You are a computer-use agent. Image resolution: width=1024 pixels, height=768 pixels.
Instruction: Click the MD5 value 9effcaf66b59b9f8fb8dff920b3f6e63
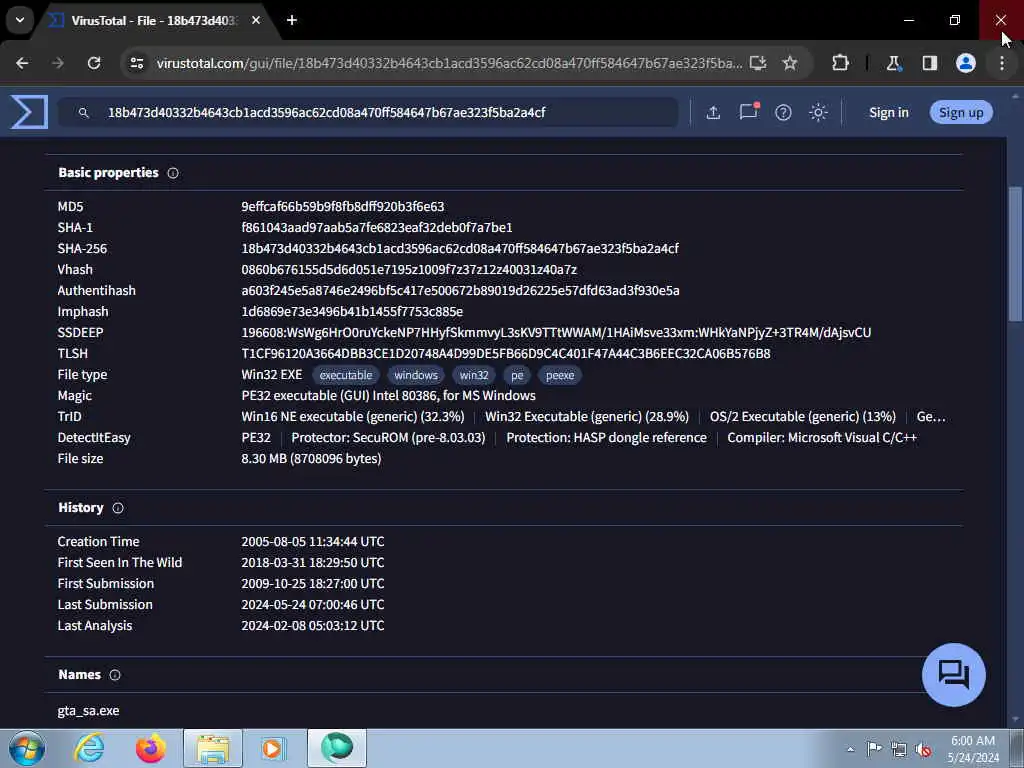click(x=343, y=206)
